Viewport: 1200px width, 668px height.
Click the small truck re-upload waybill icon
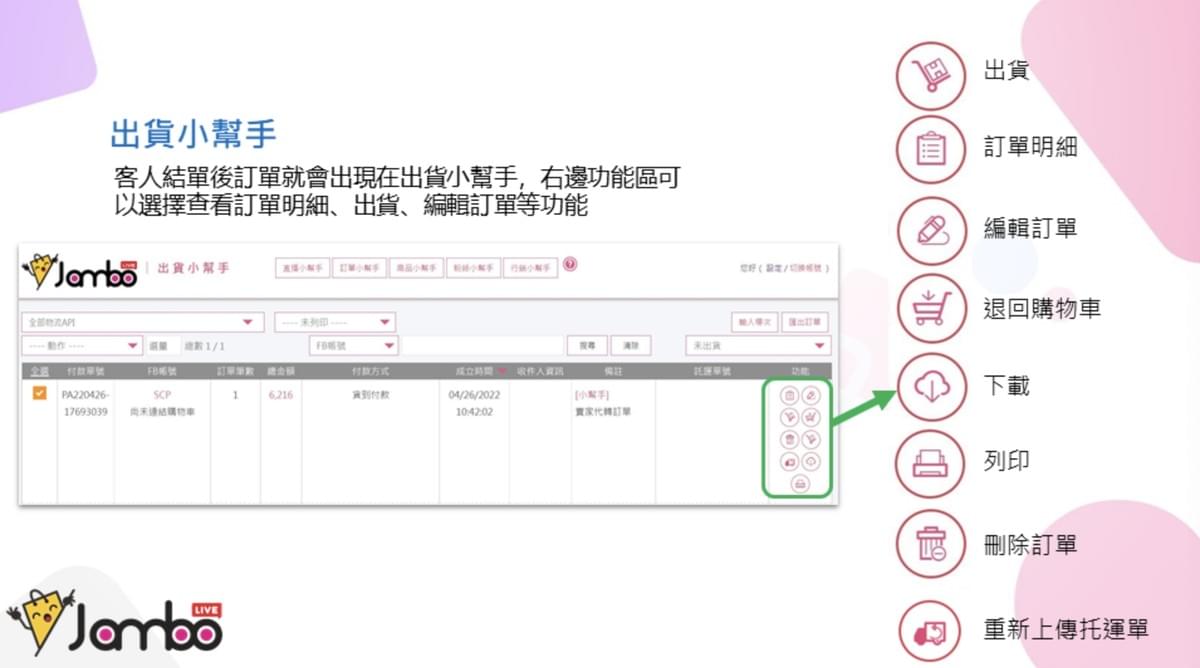pyautogui.click(x=789, y=462)
